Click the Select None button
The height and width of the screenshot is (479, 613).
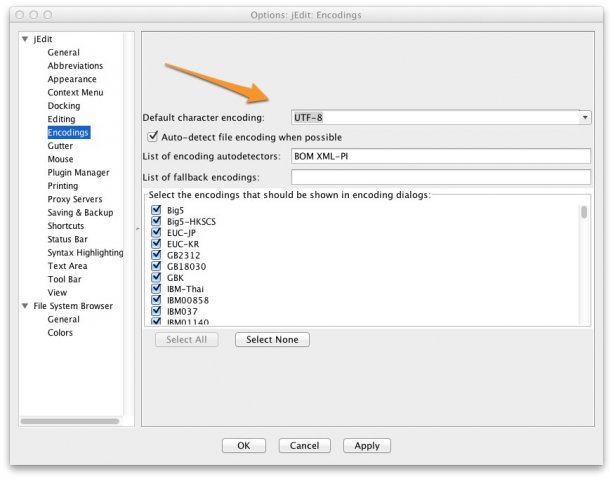click(x=272, y=339)
